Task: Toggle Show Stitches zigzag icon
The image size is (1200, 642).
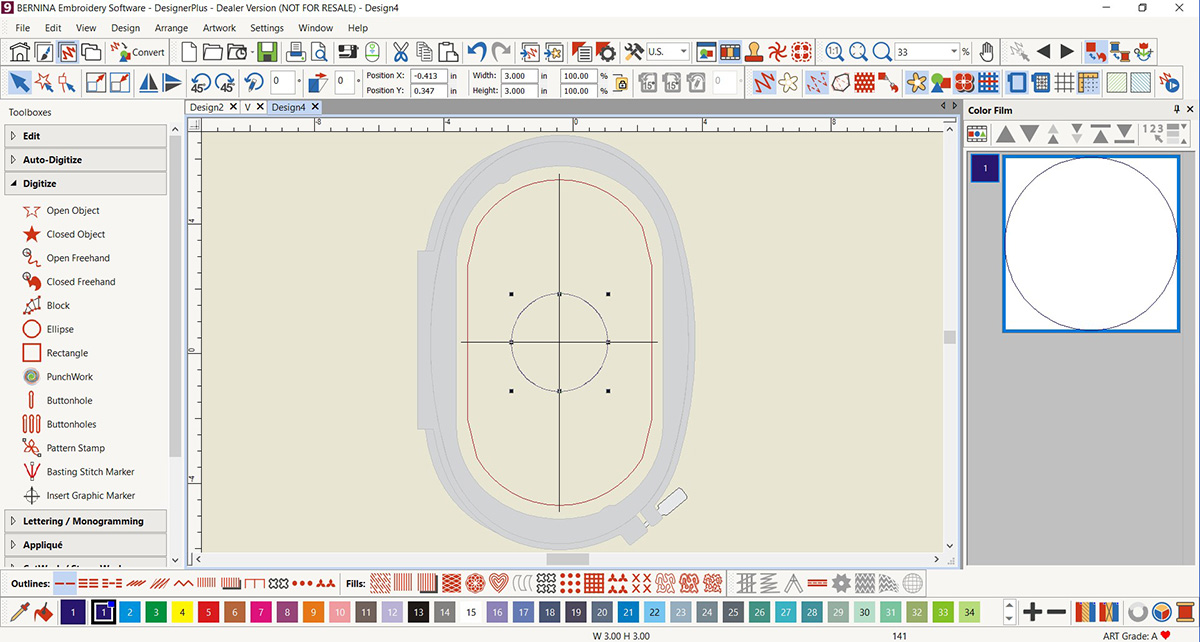Action: point(764,82)
